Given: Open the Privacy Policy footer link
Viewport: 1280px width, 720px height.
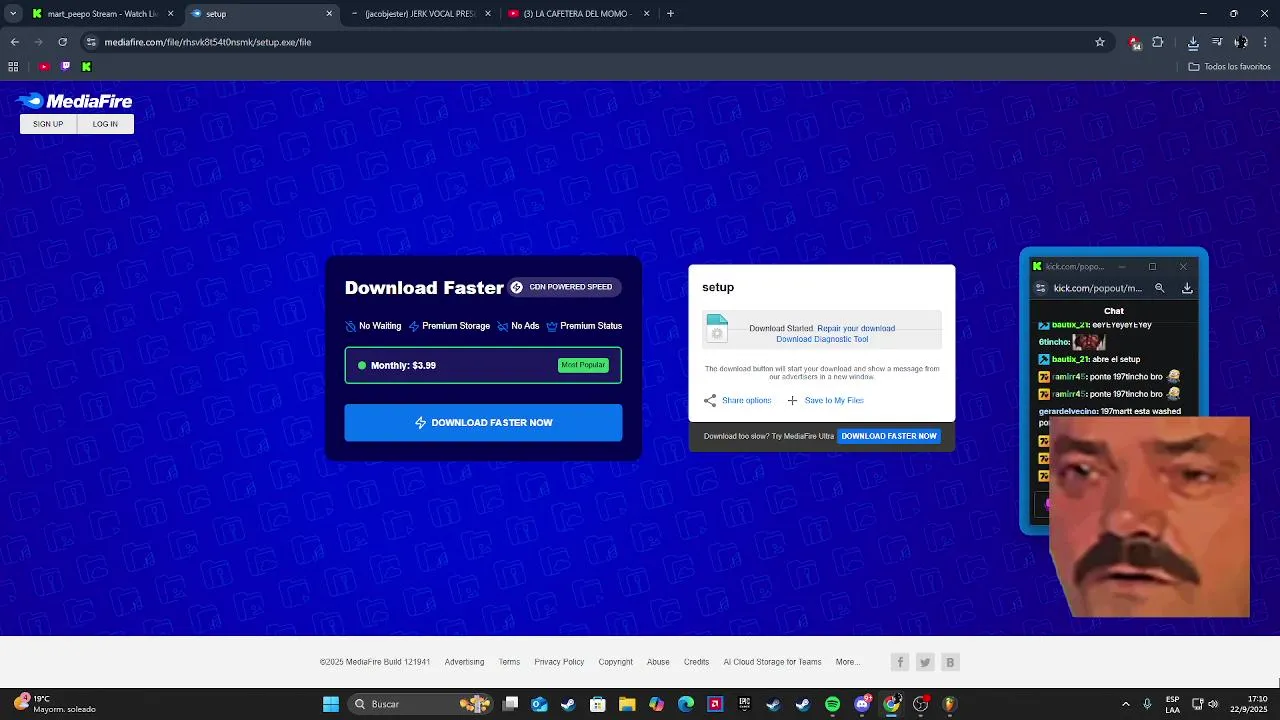Looking at the screenshot, I should tap(559, 662).
